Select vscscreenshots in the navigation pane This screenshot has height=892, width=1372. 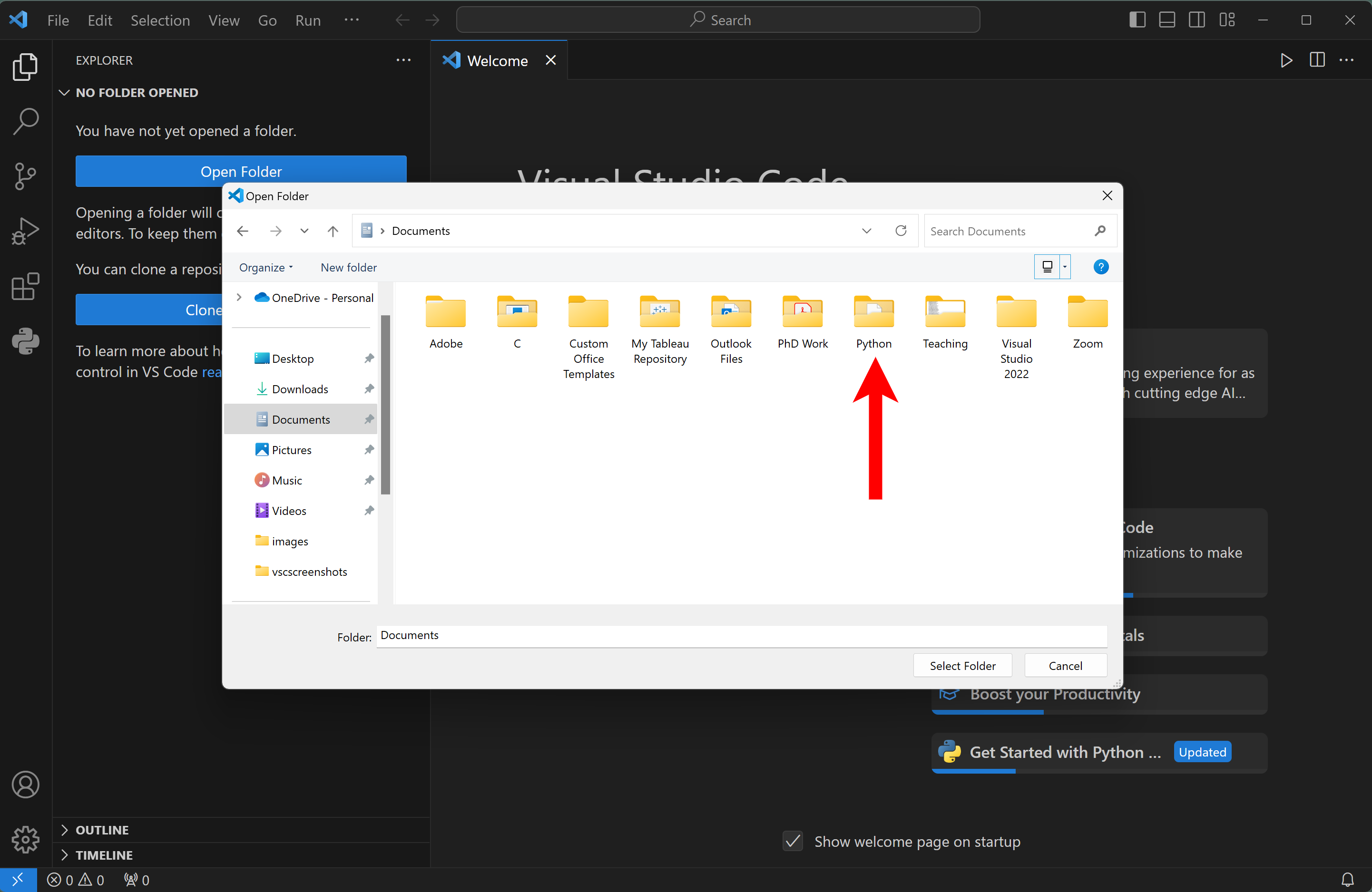[300, 572]
